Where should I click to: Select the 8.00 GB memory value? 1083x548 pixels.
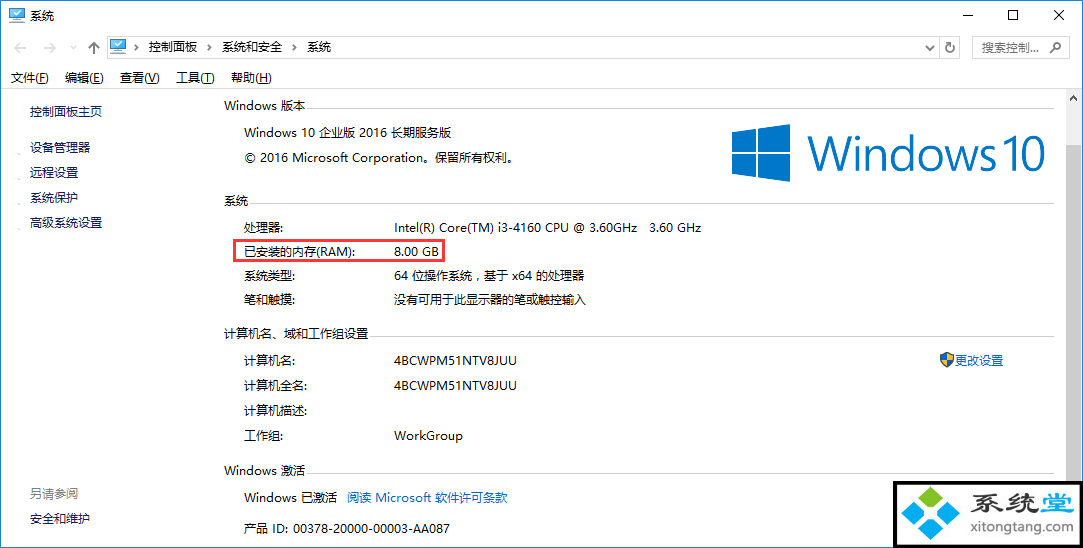[x=416, y=252]
